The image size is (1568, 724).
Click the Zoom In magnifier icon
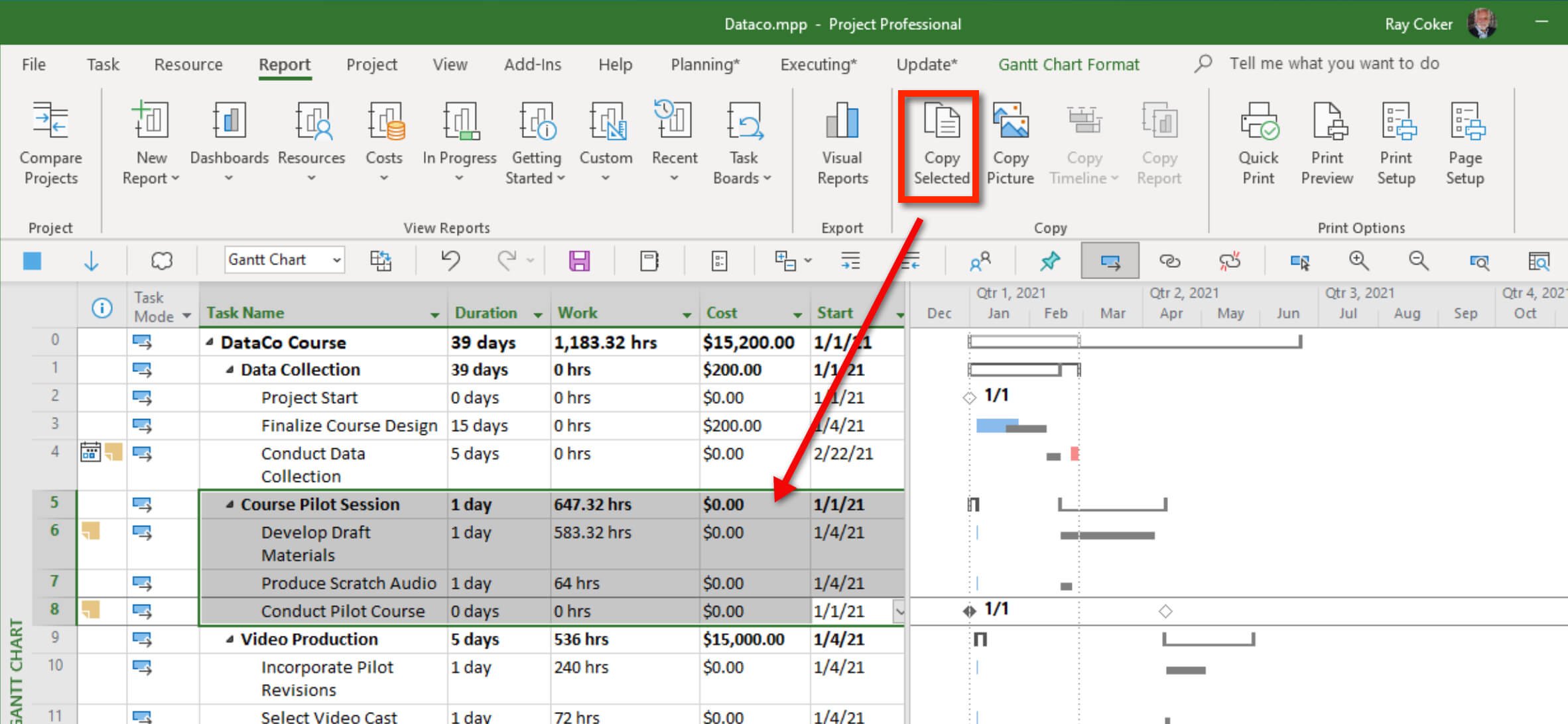[1358, 261]
